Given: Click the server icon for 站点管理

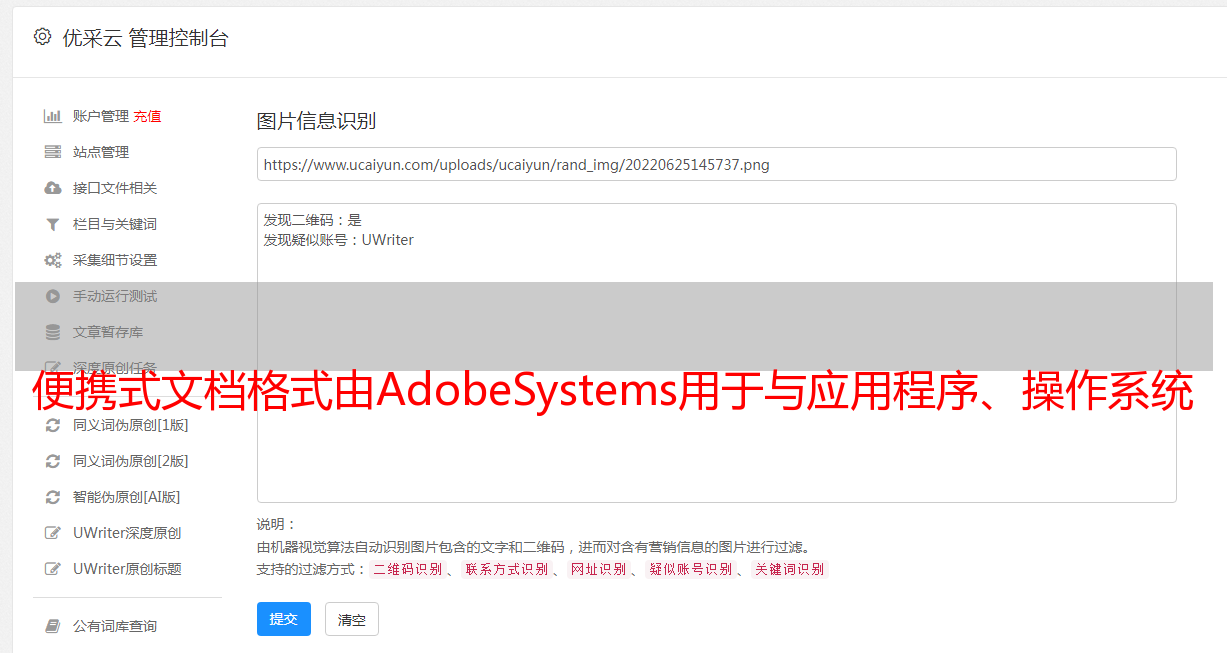Looking at the screenshot, I should [53, 152].
